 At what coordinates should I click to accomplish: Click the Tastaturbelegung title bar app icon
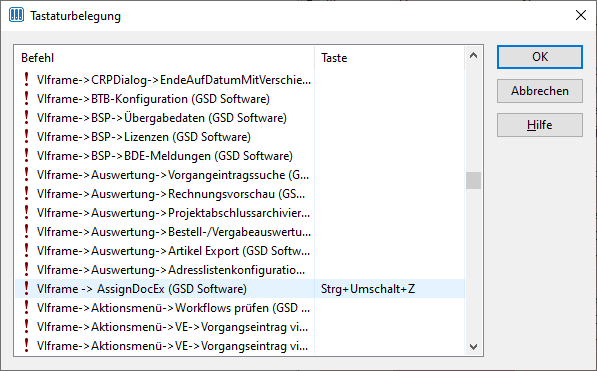(x=16, y=15)
